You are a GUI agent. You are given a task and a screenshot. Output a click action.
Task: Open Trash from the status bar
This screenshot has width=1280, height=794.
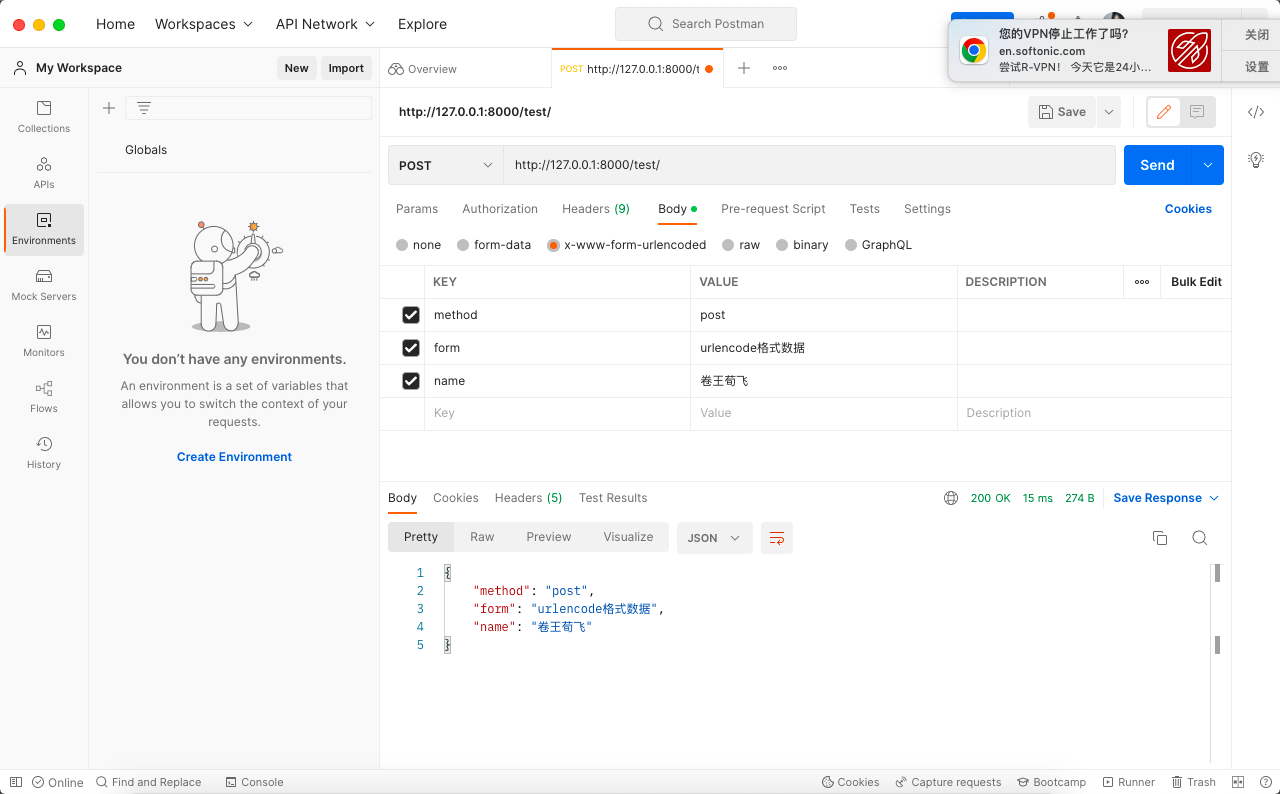pos(1193,782)
